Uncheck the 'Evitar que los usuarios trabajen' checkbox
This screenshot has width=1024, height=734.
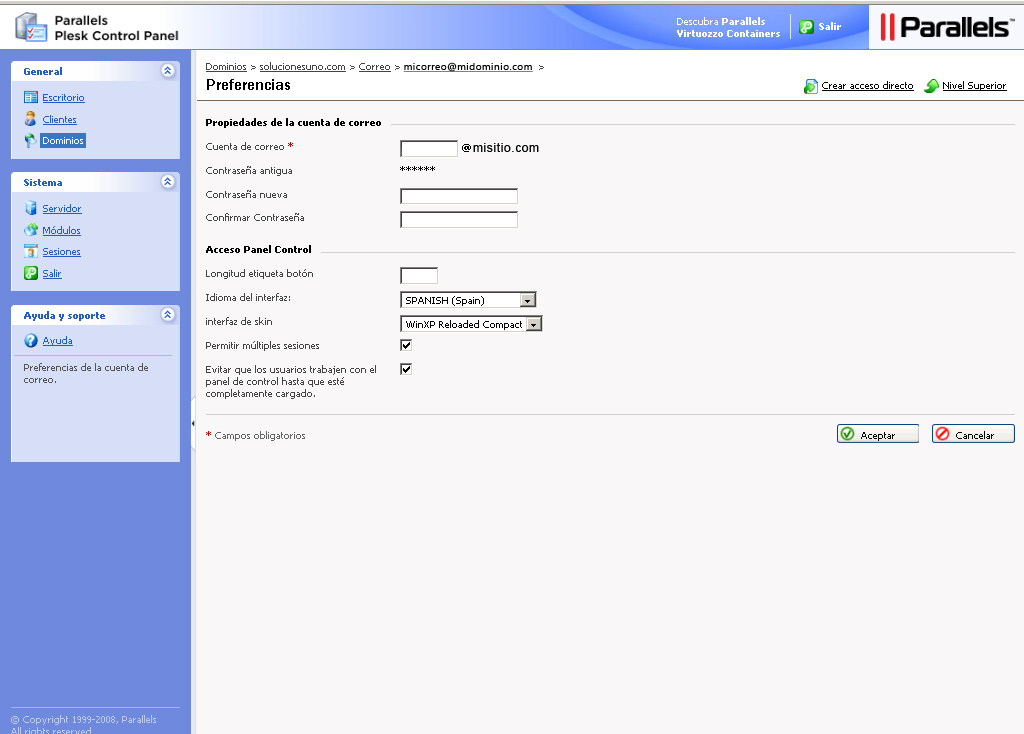(x=406, y=369)
